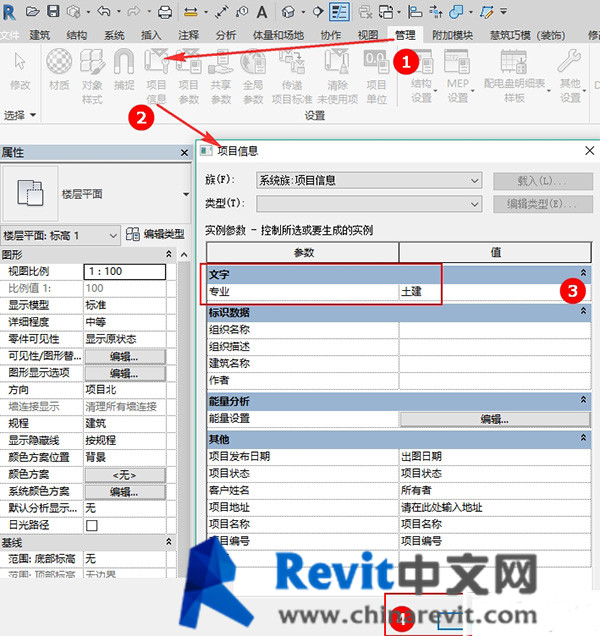Open Global Parameters (全局参数)
Image resolution: width=600 pixels, height=636 pixels.
tap(254, 76)
